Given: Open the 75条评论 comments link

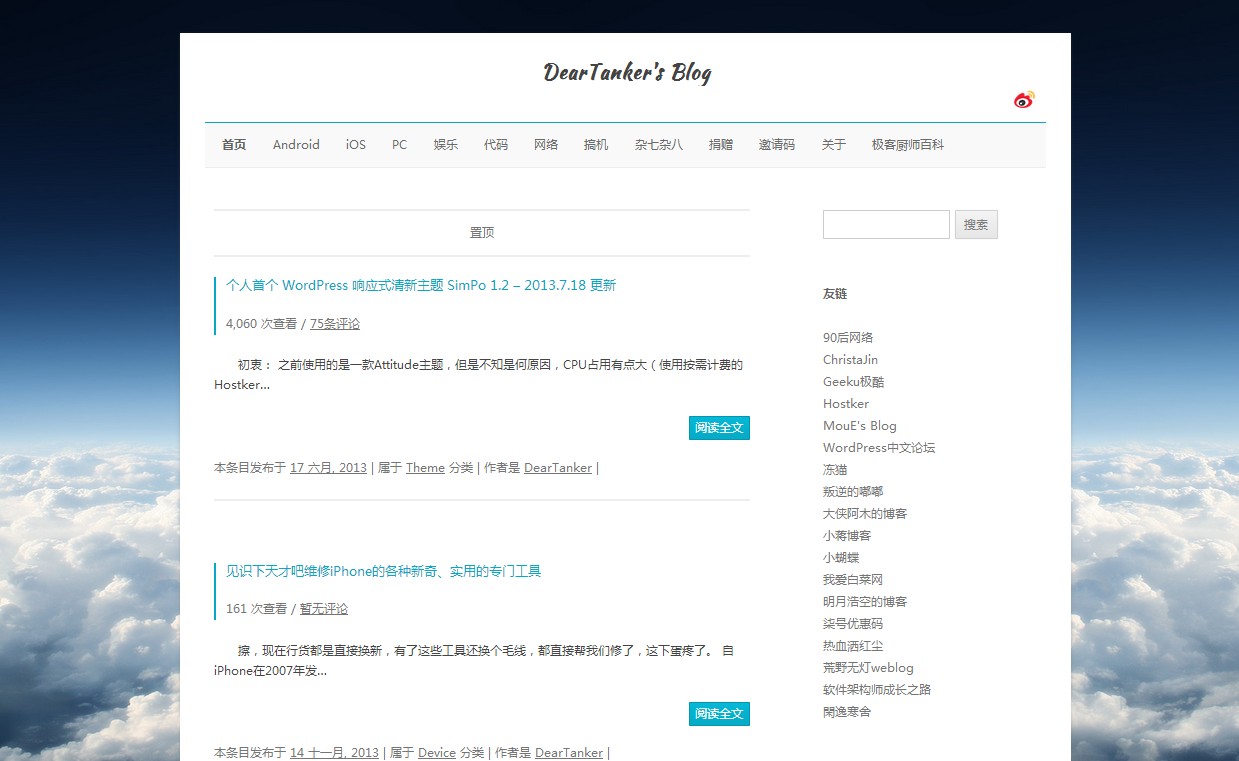Looking at the screenshot, I should [335, 324].
